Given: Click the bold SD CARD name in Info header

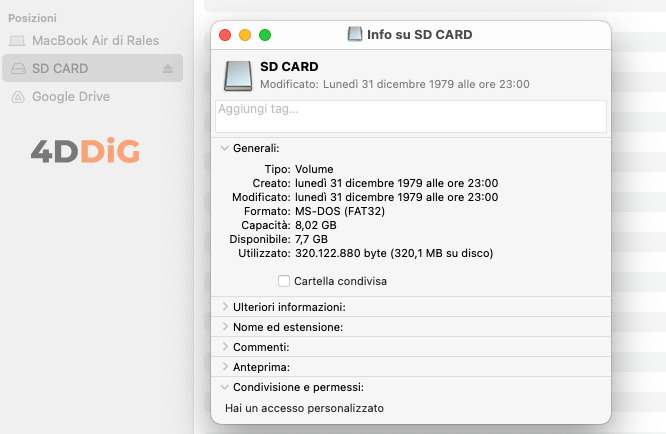Looking at the screenshot, I should (x=289, y=67).
